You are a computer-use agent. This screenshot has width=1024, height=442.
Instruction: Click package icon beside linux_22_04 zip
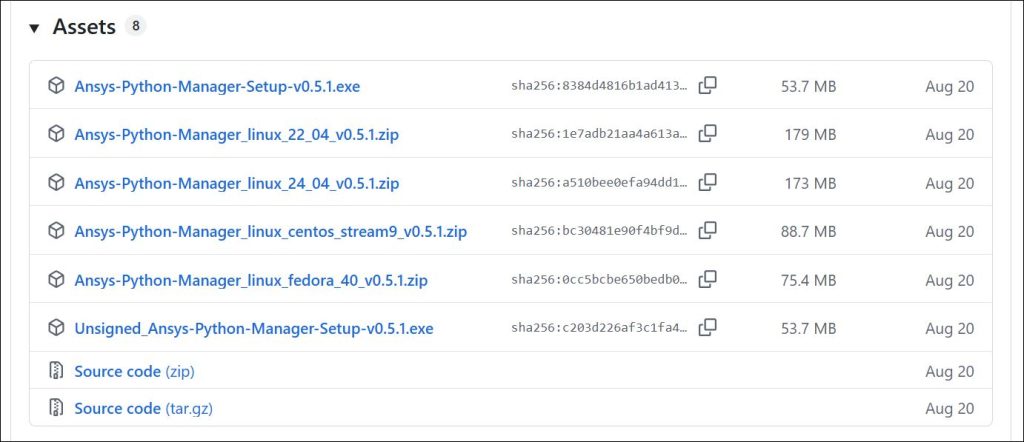[x=56, y=134]
